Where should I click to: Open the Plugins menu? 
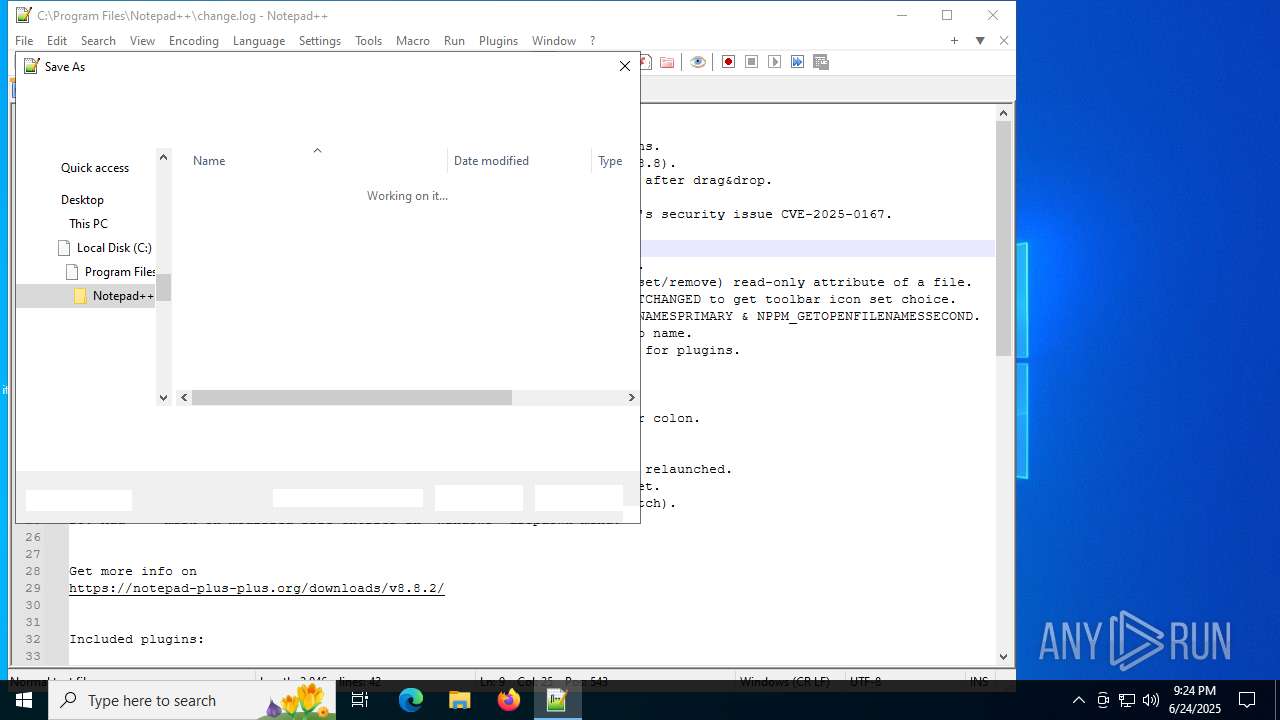[498, 41]
